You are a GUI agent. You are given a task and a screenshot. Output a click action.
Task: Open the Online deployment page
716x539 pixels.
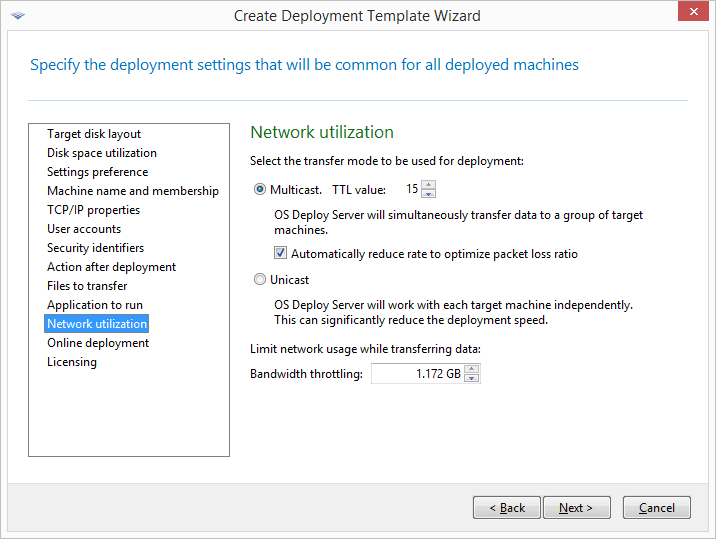pyautogui.click(x=98, y=343)
